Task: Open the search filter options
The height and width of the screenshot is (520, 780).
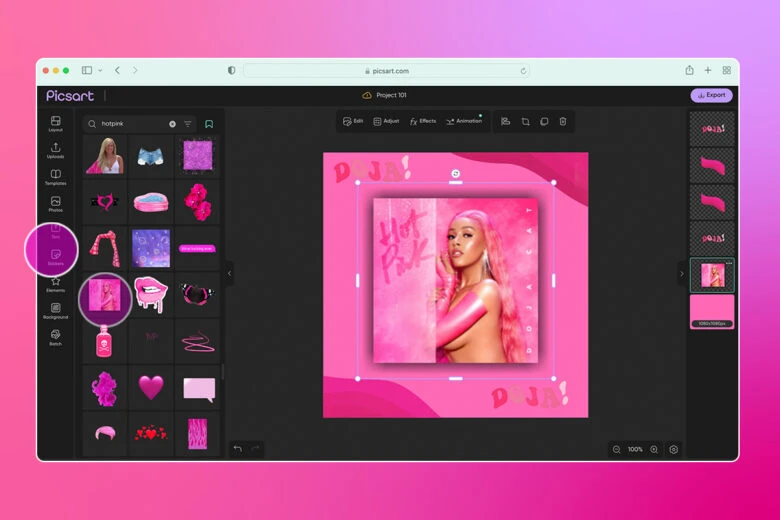Action: coord(188,124)
